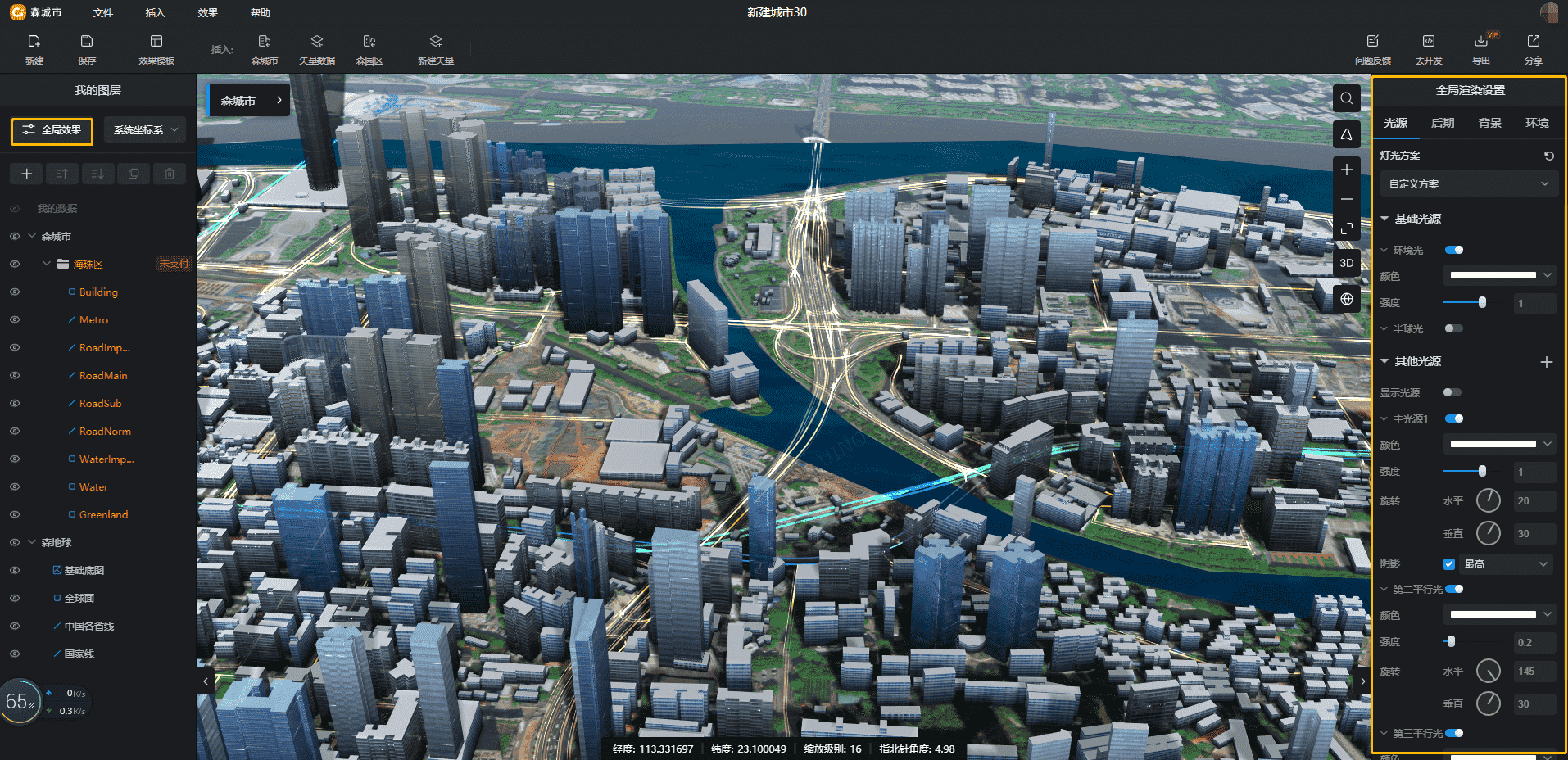This screenshot has width=1568, height=760.
Task: Click the 新建 new project icon
Action: (34, 41)
